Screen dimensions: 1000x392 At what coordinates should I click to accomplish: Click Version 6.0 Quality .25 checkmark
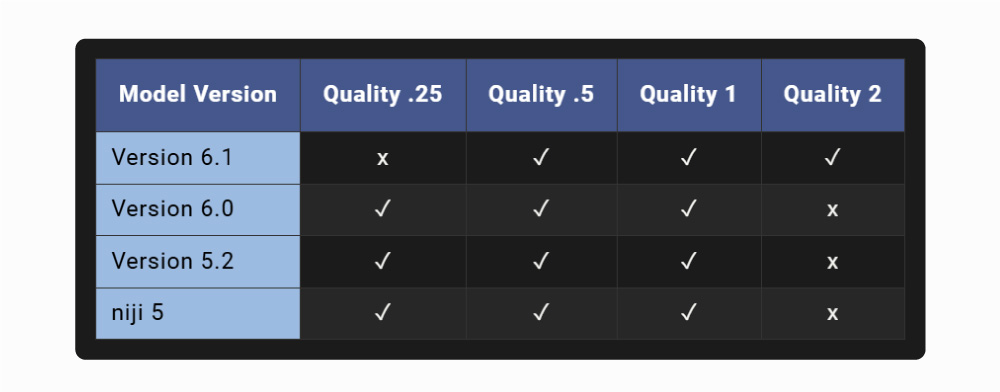[x=382, y=209]
